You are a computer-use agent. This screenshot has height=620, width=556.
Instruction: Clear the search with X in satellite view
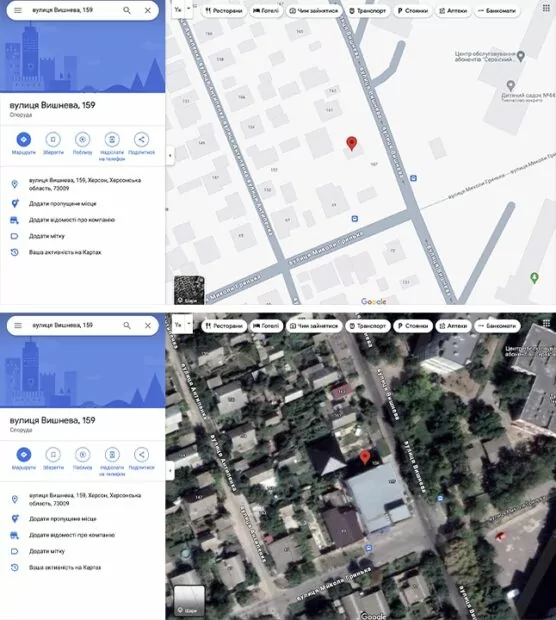(x=148, y=325)
